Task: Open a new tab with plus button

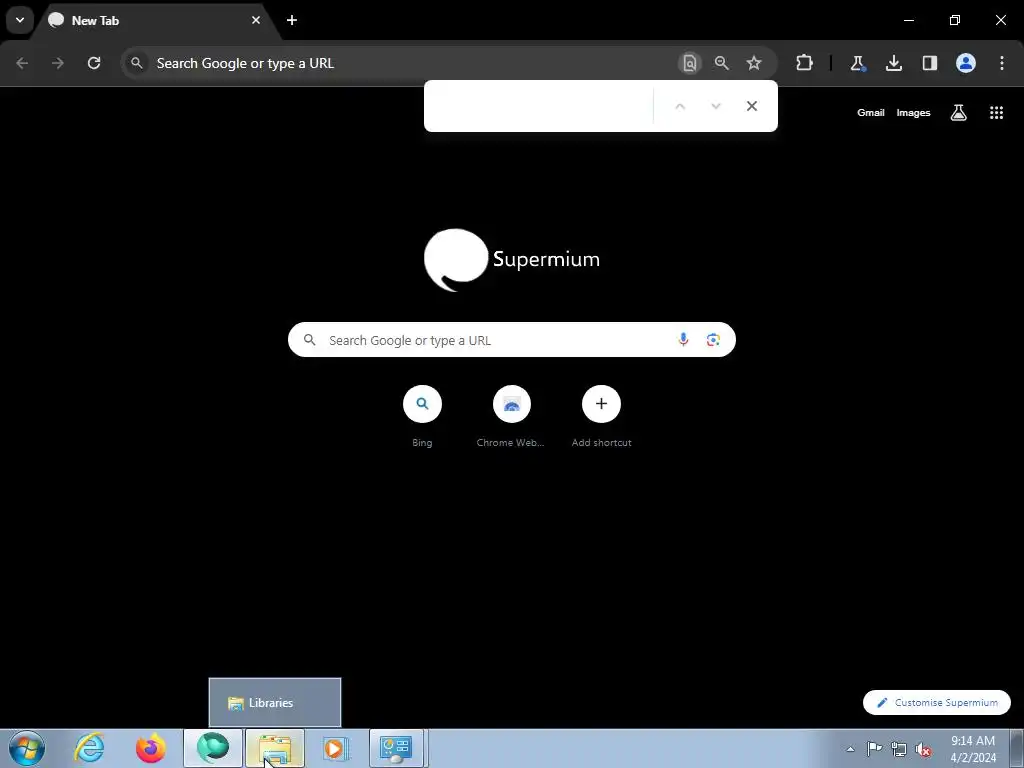Action: pyautogui.click(x=292, y=20)
